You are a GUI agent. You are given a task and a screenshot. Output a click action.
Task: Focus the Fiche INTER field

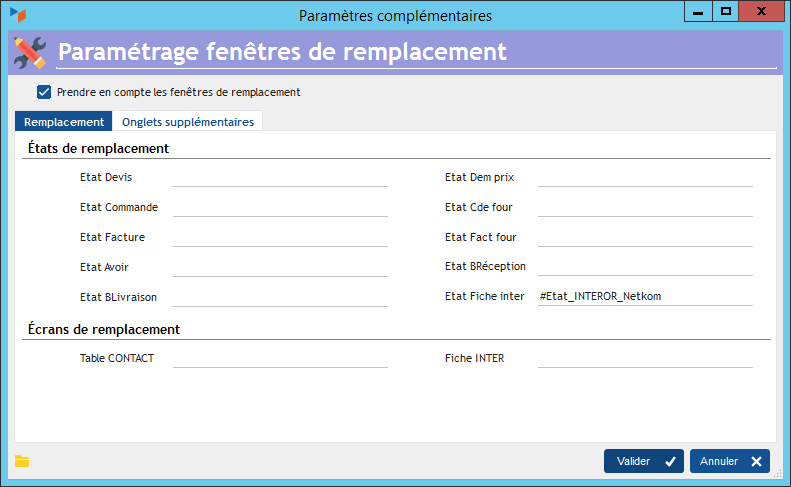[645, 358]
